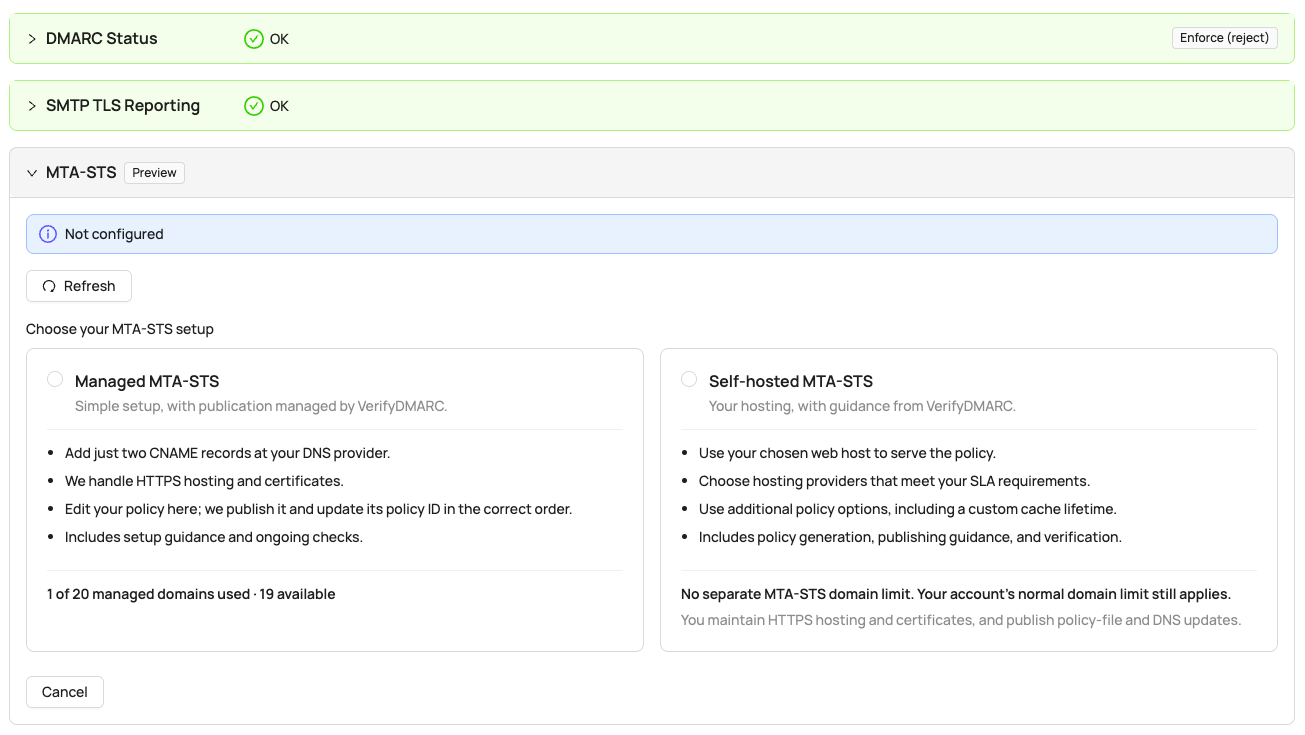This screenshot has width=1305, height=735.
Task: Click the Not configured status text
Action: pyautogui.click(x=114, y=234)
